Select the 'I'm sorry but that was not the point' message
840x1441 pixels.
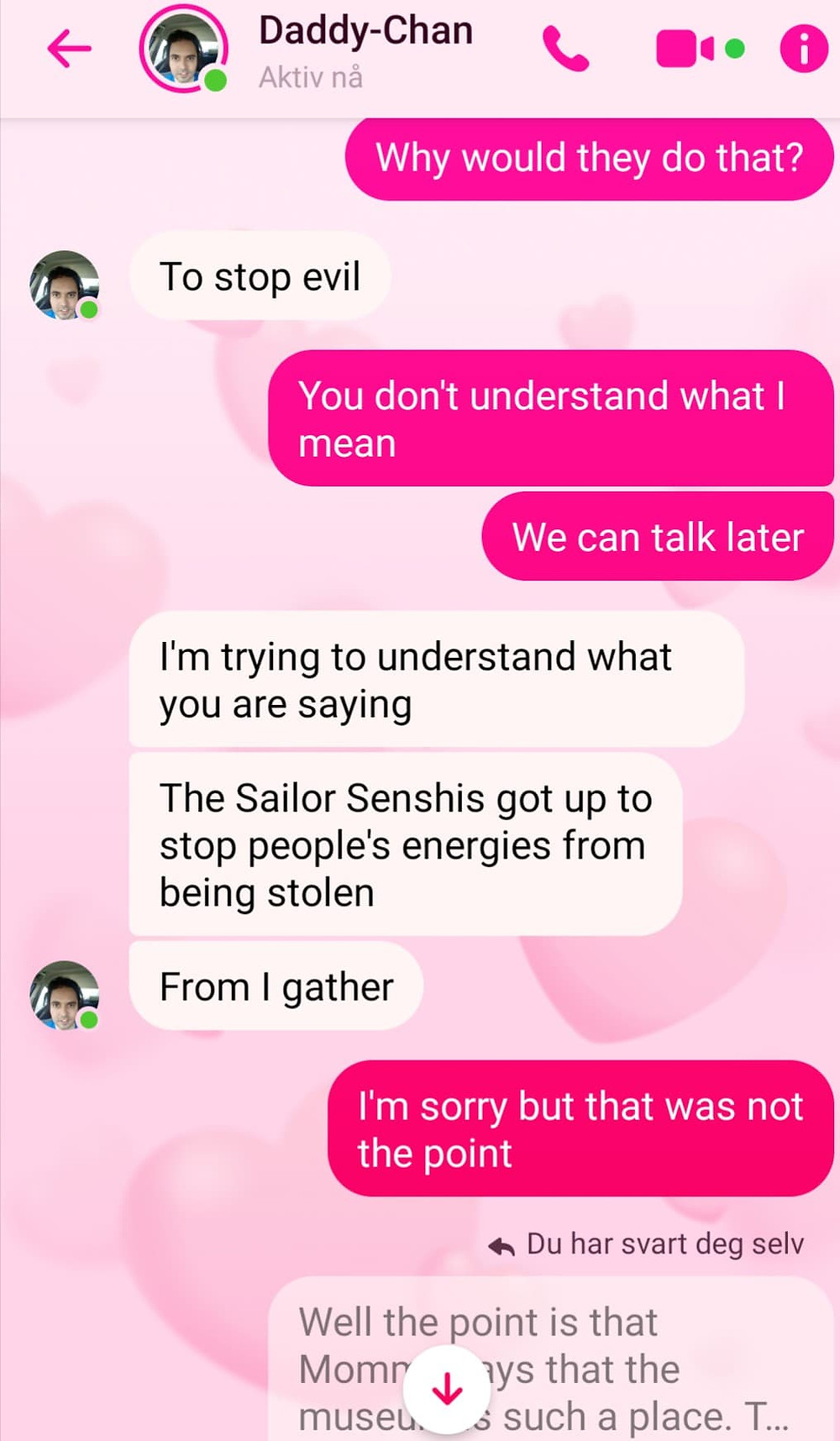pos(580,1128)
